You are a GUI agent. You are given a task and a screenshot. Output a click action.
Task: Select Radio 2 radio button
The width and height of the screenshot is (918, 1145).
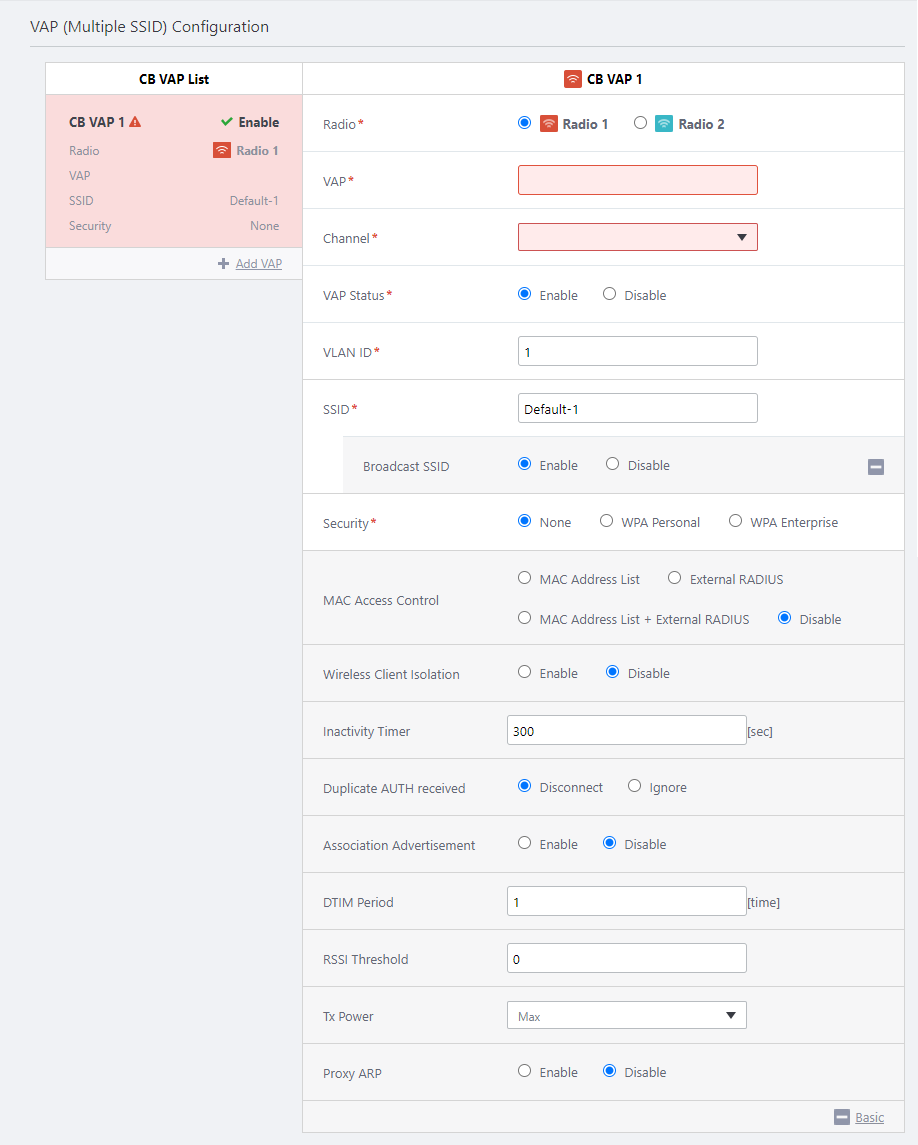(640, 123)
